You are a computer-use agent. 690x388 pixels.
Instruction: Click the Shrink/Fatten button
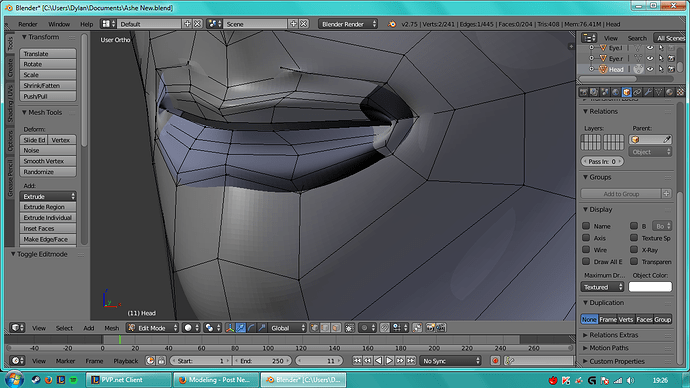(x=48, y=85)
